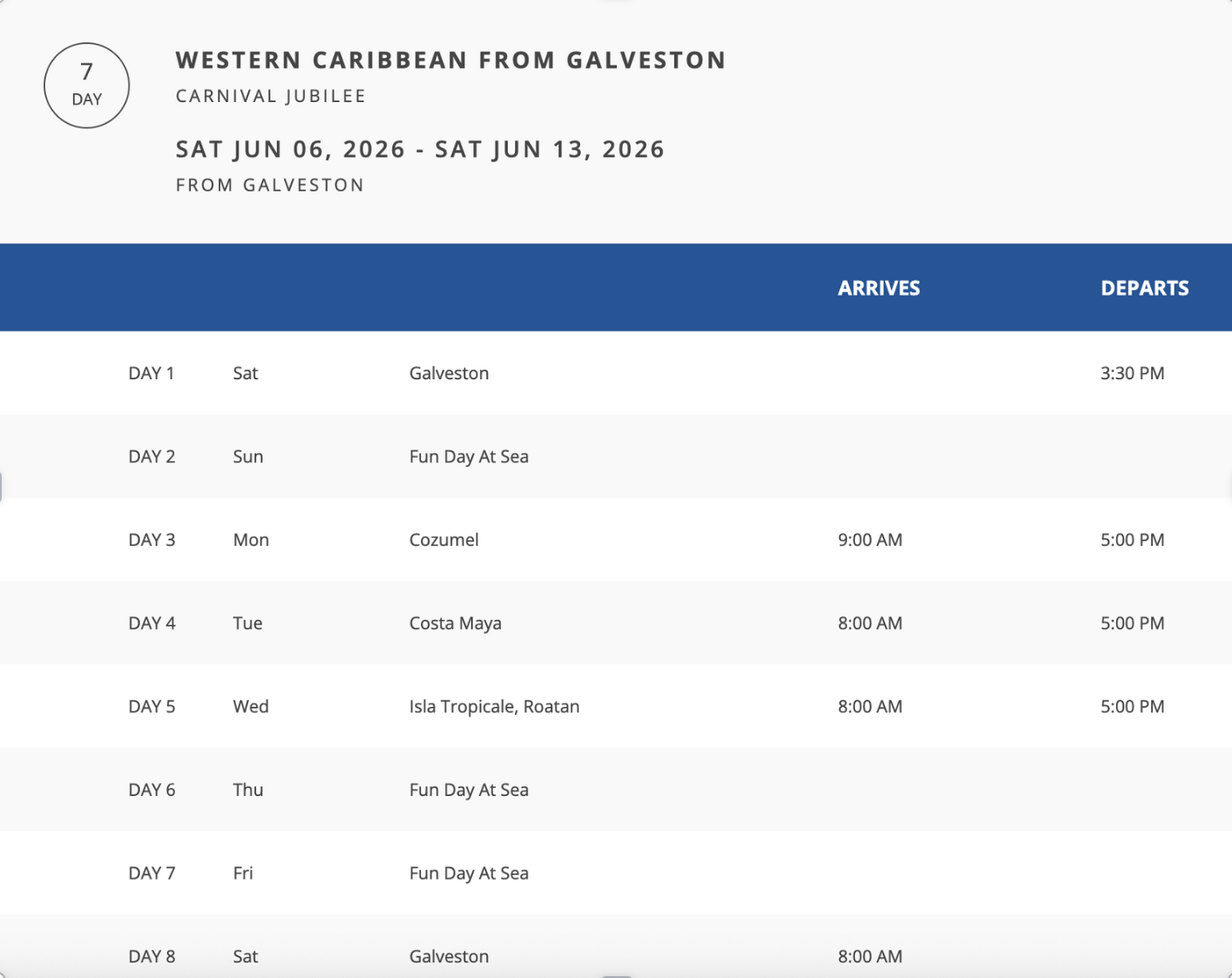Select Fun Day At Sea on Thursday

[x=469, y=790]
